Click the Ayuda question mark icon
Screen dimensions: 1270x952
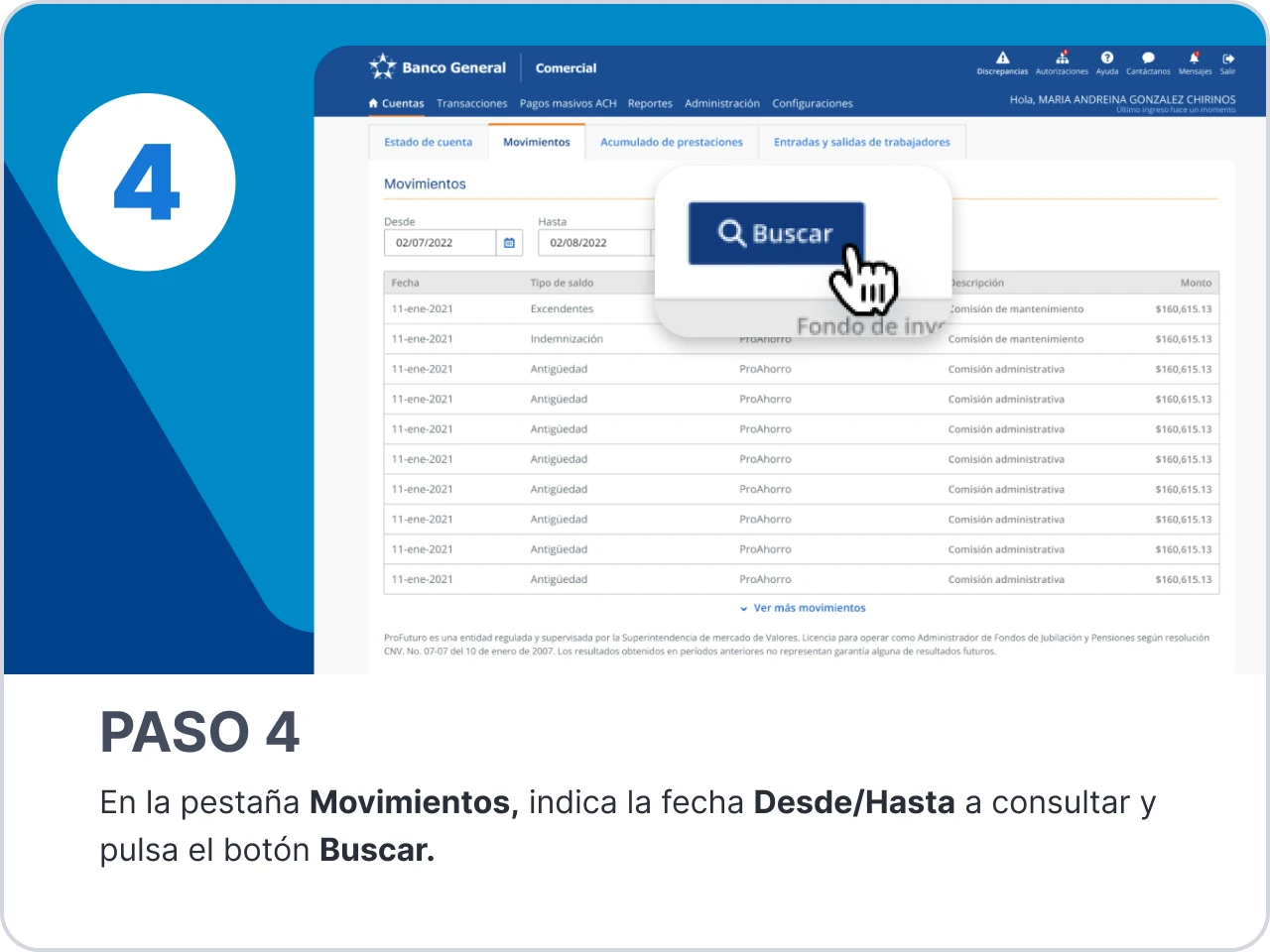click(1107, 59)
